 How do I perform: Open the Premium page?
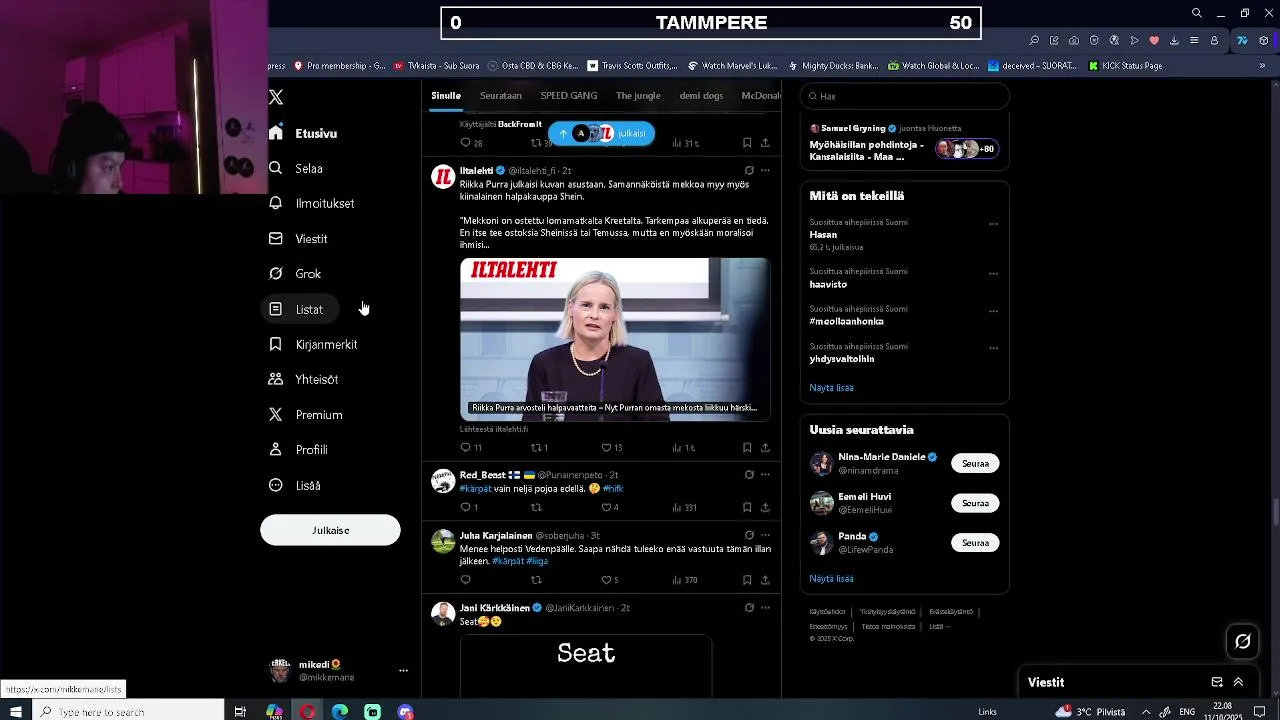pyautogui.click(x=306, y=415)
